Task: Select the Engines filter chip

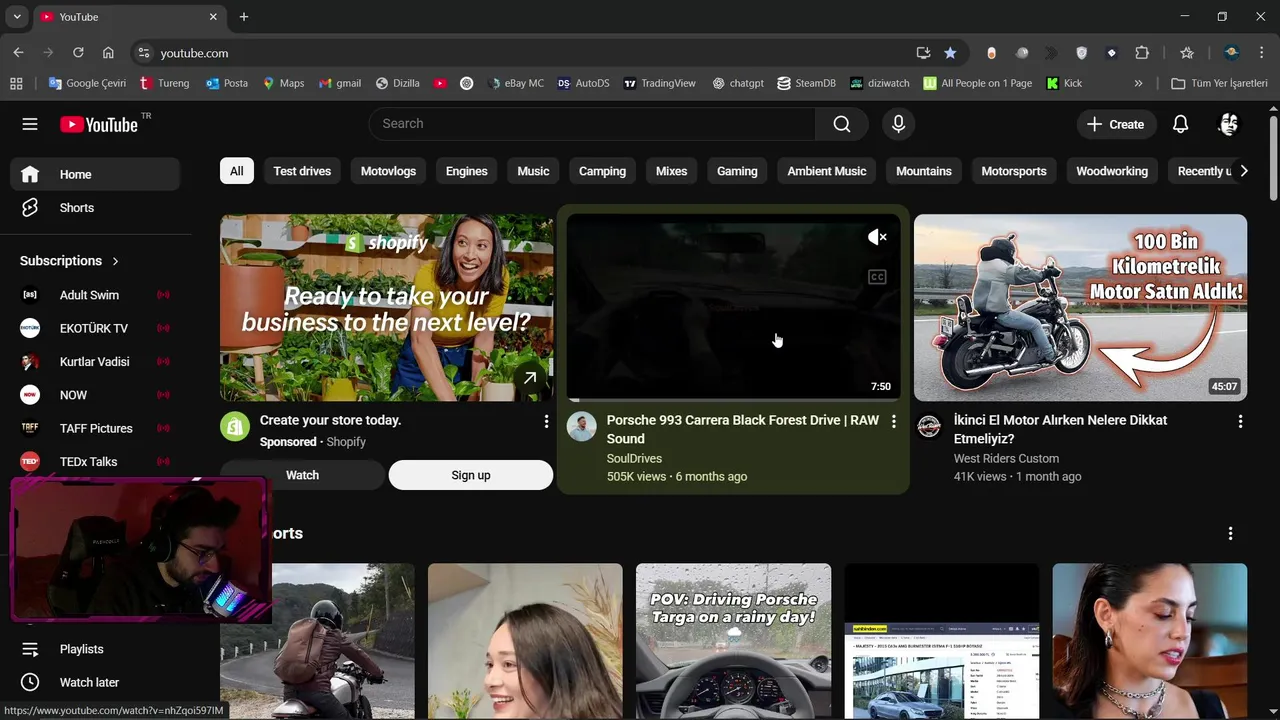Action: (466, 171)
